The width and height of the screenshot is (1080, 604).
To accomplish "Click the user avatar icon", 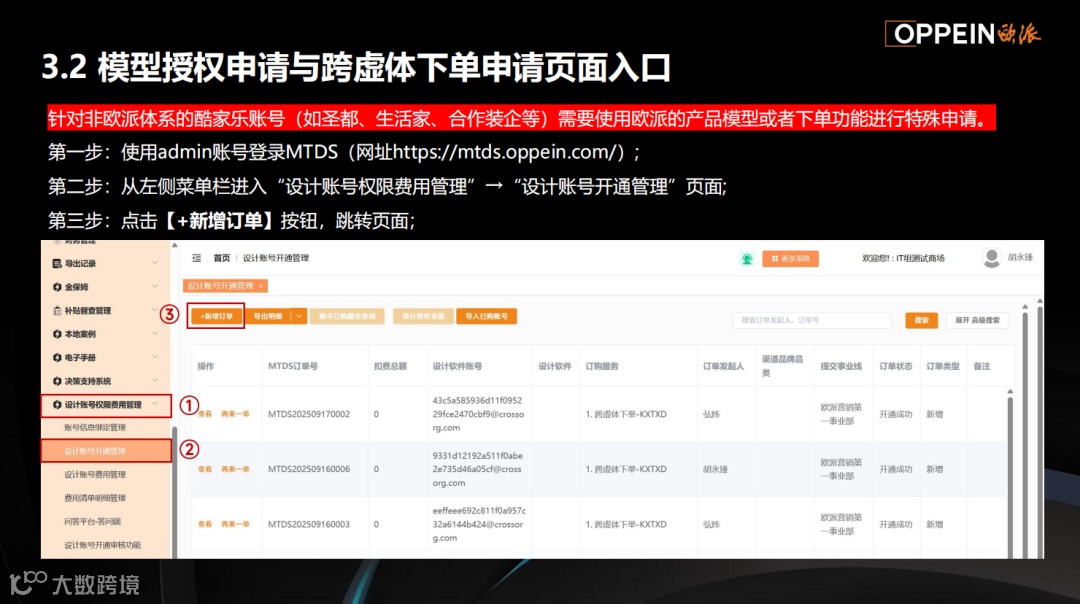I will coord(991,258).
